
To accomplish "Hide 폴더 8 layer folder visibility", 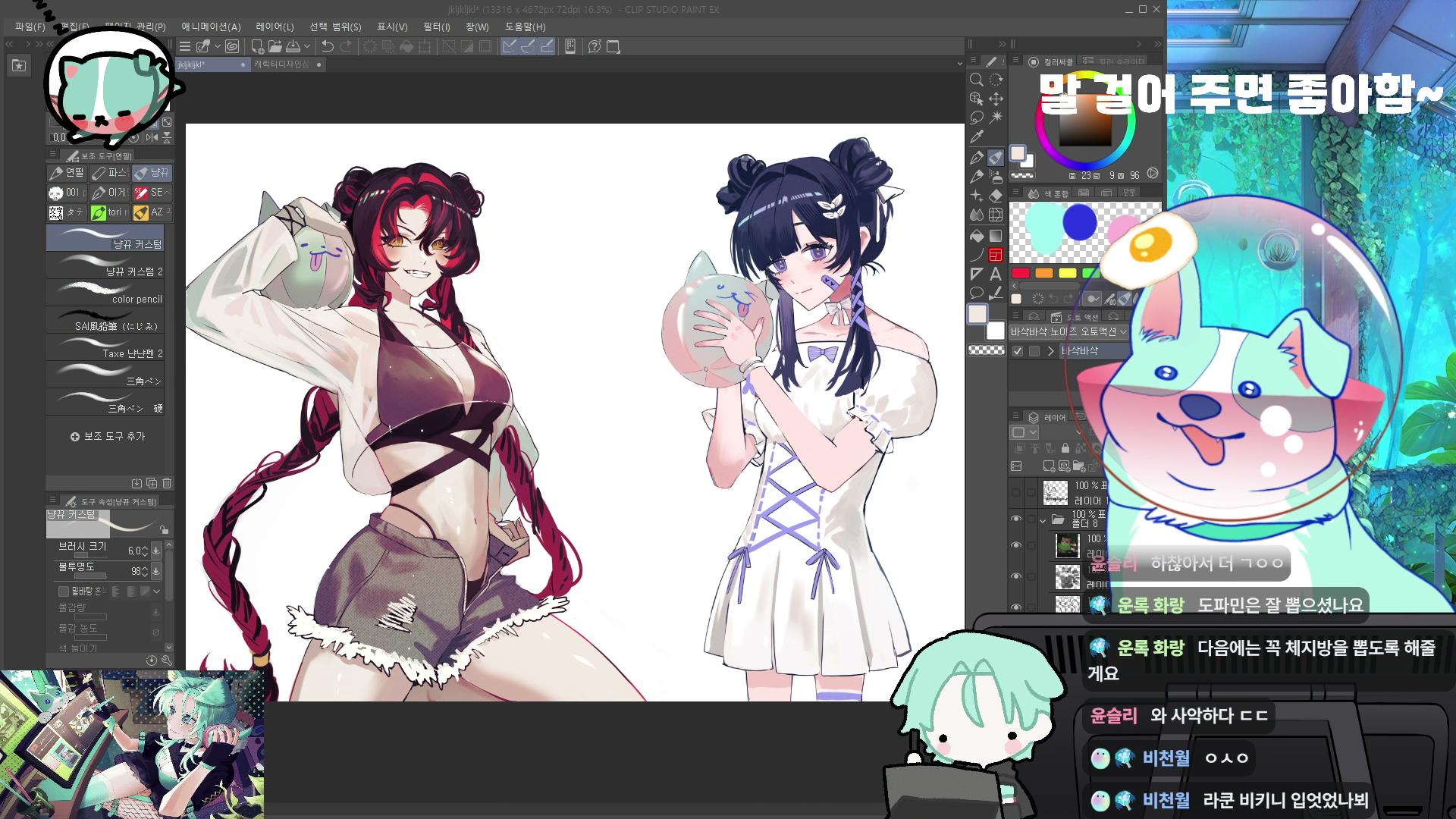I will [x=1016, y=519].
